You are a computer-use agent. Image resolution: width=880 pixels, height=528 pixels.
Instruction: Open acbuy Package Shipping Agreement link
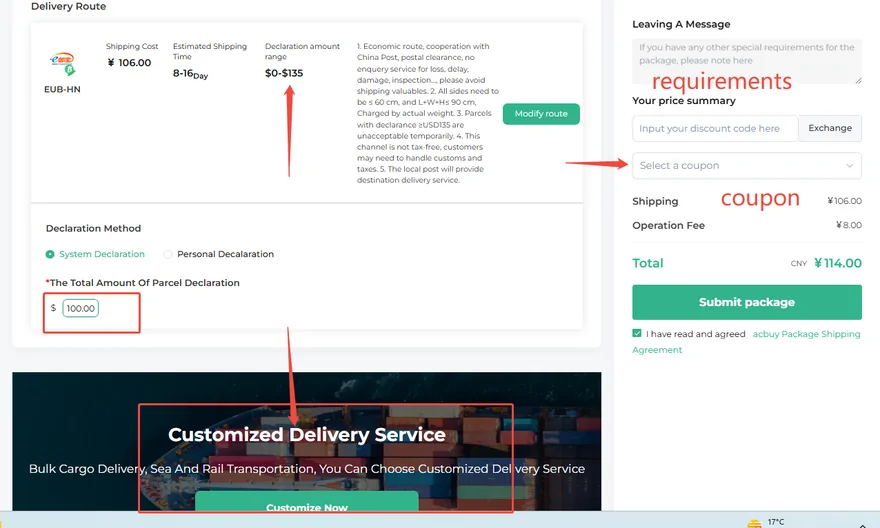click(x=806, y=334)
